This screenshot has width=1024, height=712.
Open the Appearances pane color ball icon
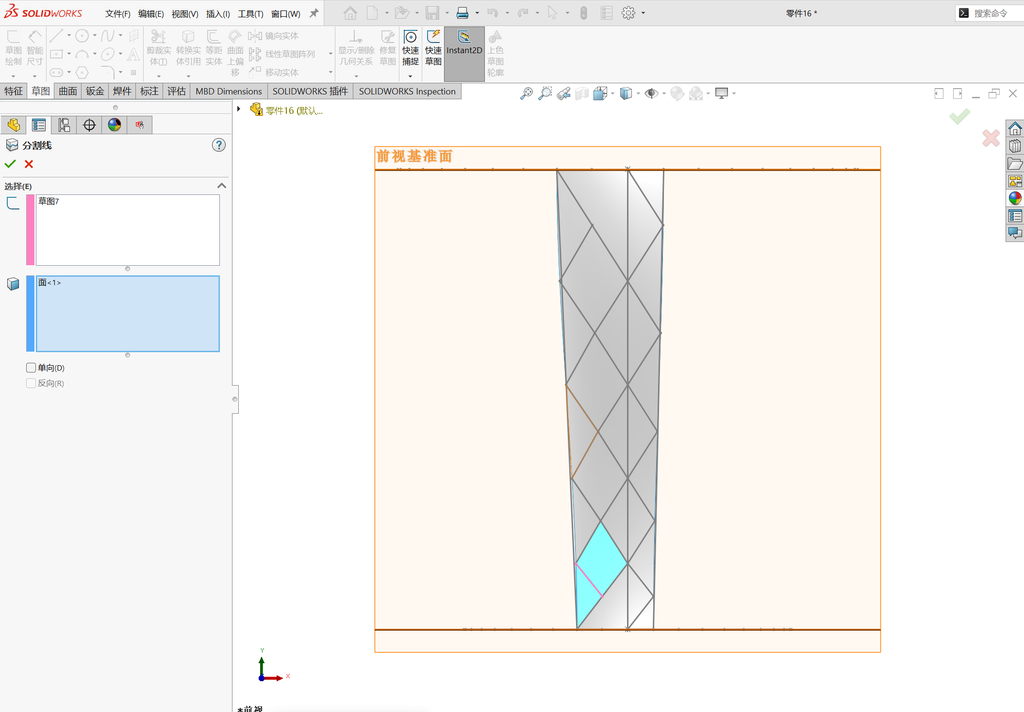tap(1015, 198)
